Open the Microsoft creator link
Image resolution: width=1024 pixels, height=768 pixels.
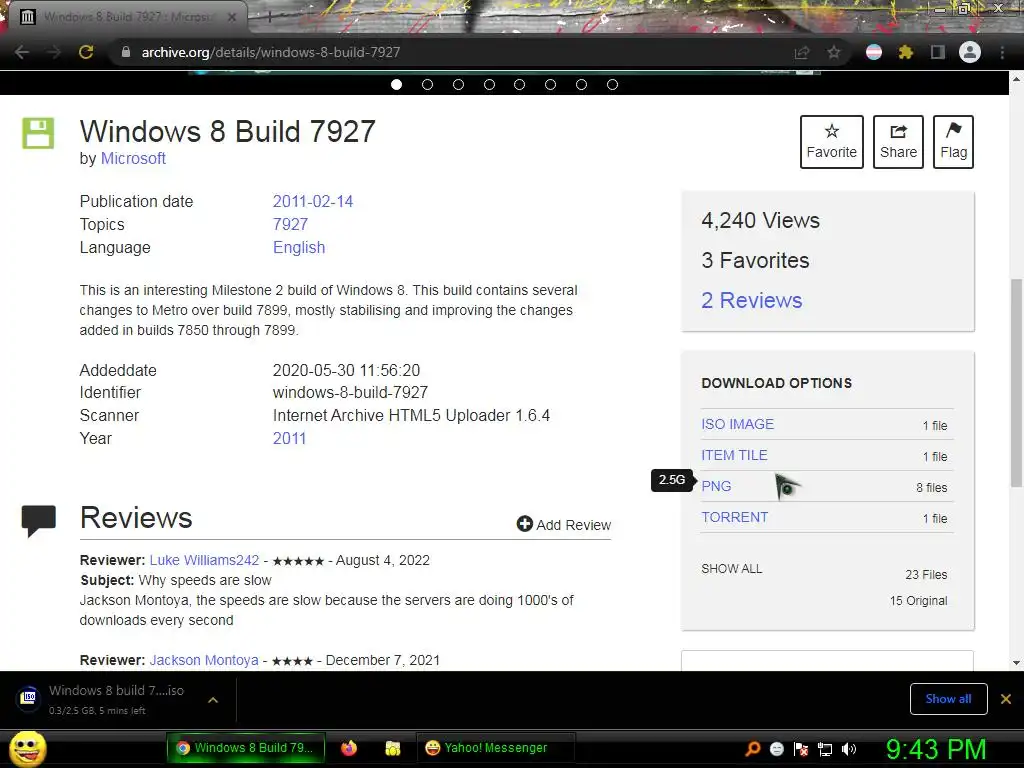click(133, 159)
